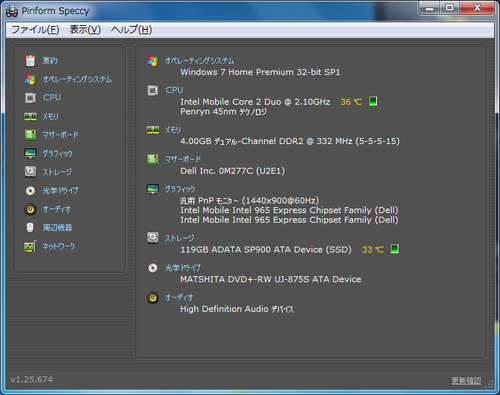
Task: Select 周辺機器 in the sidebar
Action: pyautogui.click(x=57, y=228)
